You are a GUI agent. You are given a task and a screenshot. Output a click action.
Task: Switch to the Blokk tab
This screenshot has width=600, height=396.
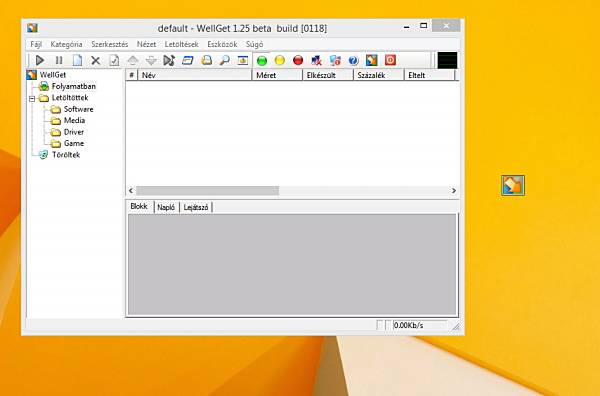tap(139, 207)
